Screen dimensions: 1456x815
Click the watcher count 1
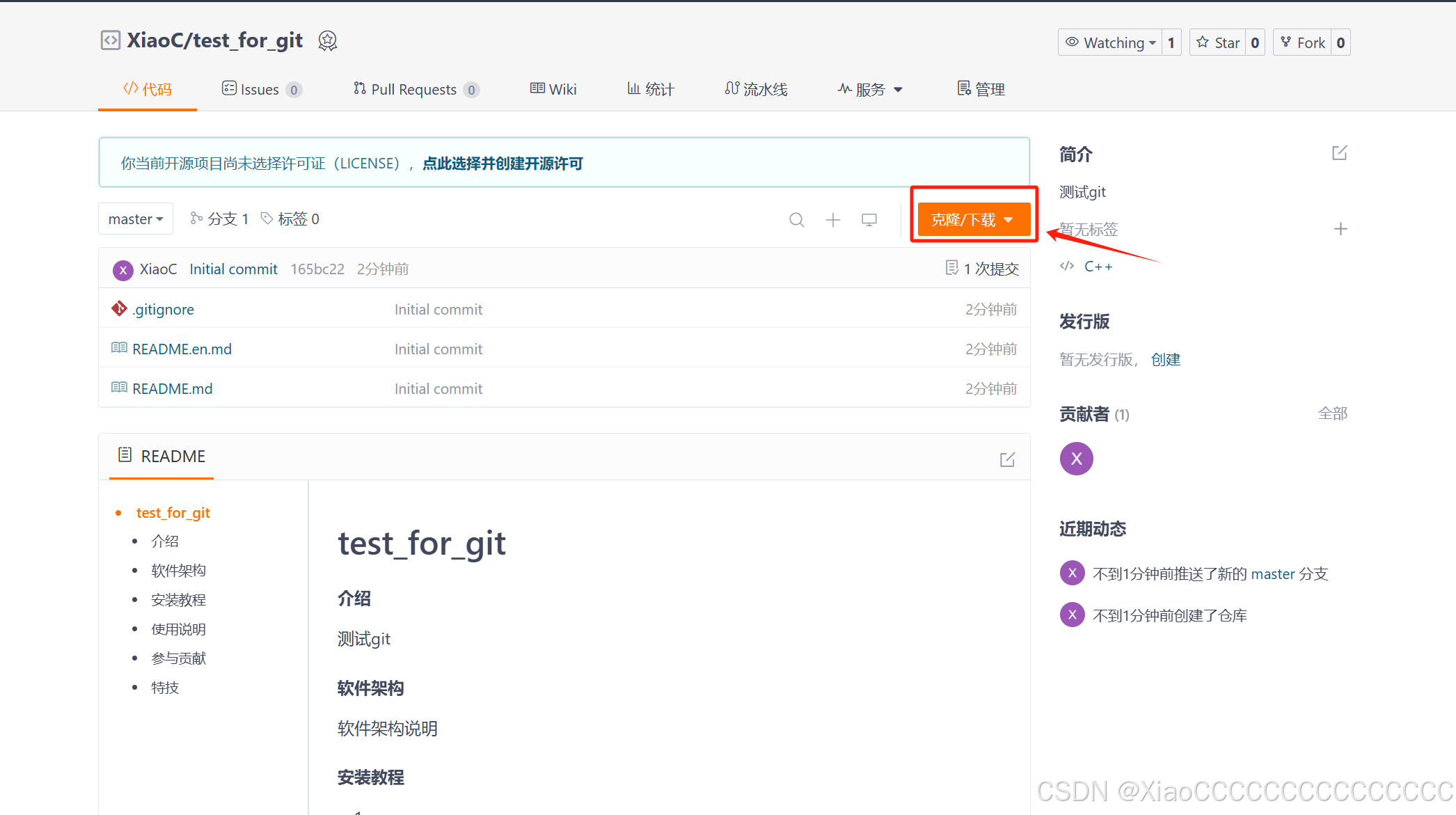point(1171,42)
